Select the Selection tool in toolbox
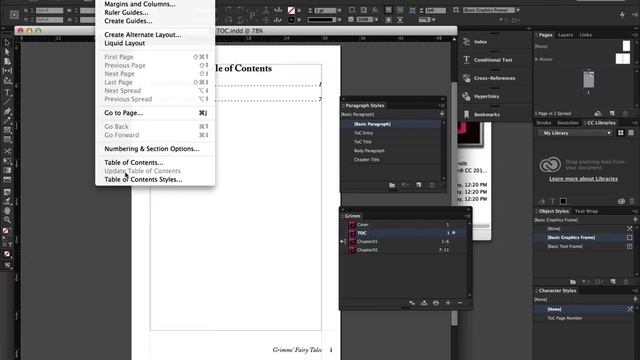Image resolution: width=640 pixels, height=360 pixels. (x=7, y=42)
